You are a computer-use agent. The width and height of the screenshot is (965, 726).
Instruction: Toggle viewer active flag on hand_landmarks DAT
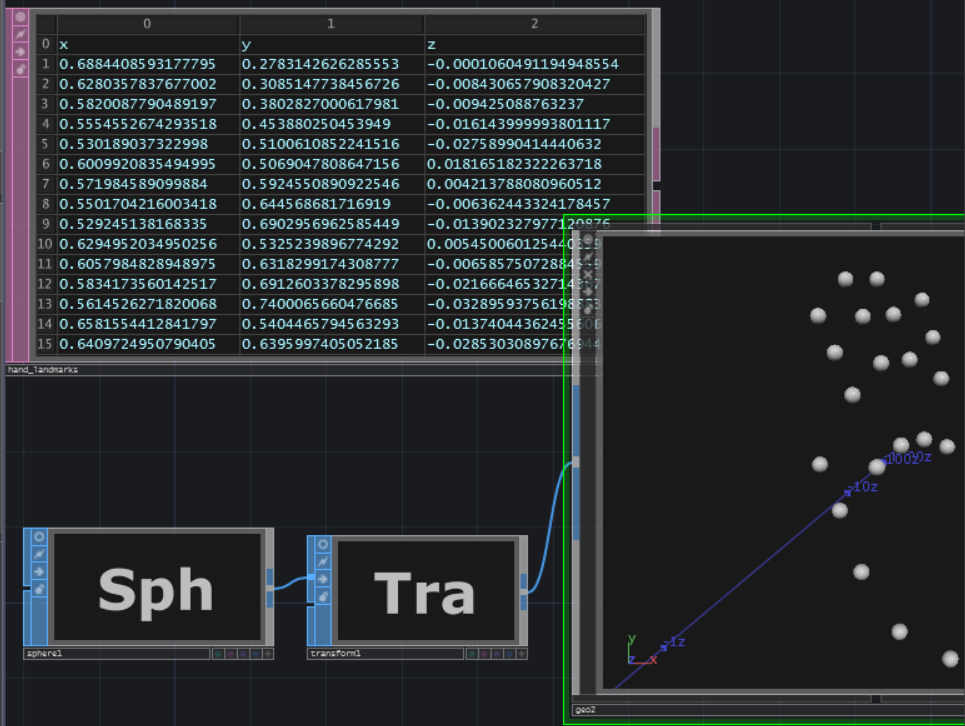(x=20, y=17)
